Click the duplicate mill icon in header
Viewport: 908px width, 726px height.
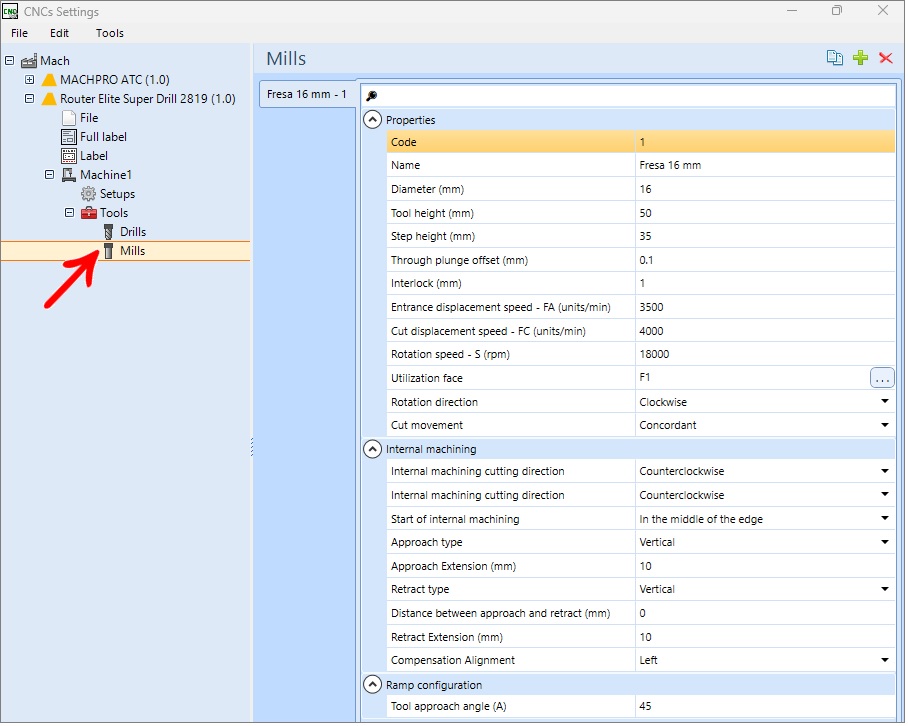point(834,58)
